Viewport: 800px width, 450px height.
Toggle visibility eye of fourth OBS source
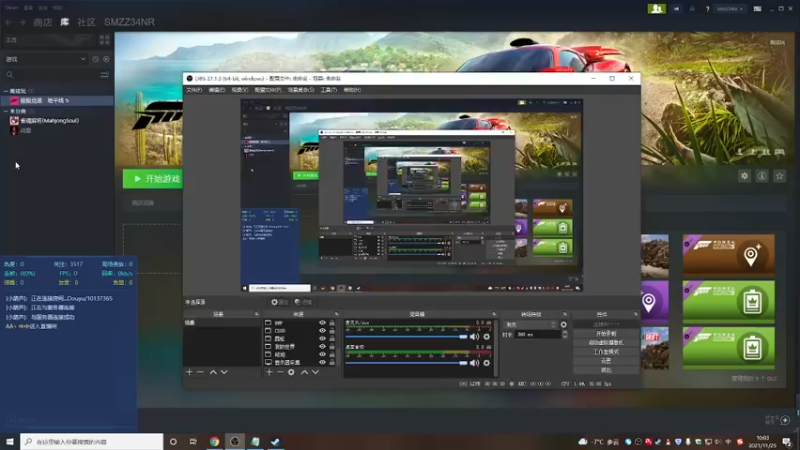click(x=322, y=346)
